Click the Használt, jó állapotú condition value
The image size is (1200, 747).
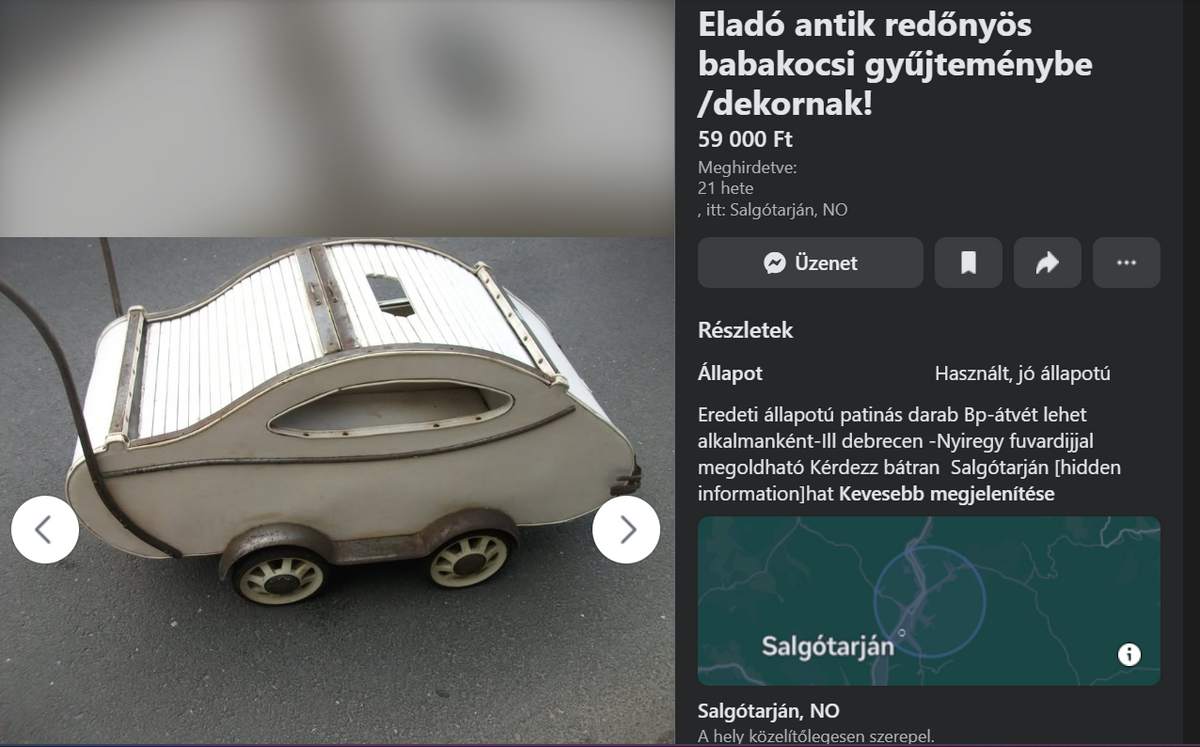pos(1022,374)
